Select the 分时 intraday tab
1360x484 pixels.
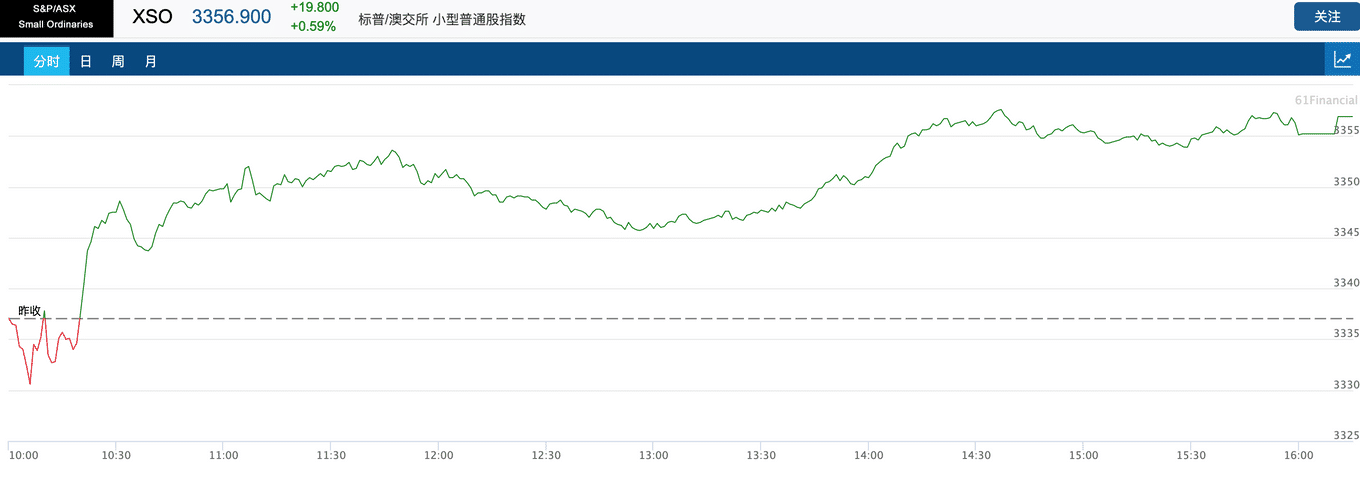point(46,62)
